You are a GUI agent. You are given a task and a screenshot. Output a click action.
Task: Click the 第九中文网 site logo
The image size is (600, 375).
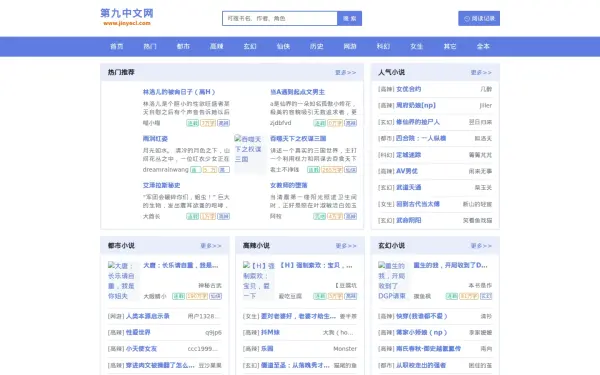(x=127, y=17)
